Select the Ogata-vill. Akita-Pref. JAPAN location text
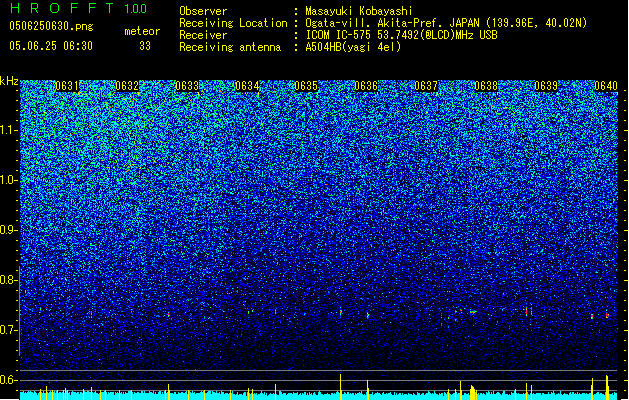 tap(446, 23)
